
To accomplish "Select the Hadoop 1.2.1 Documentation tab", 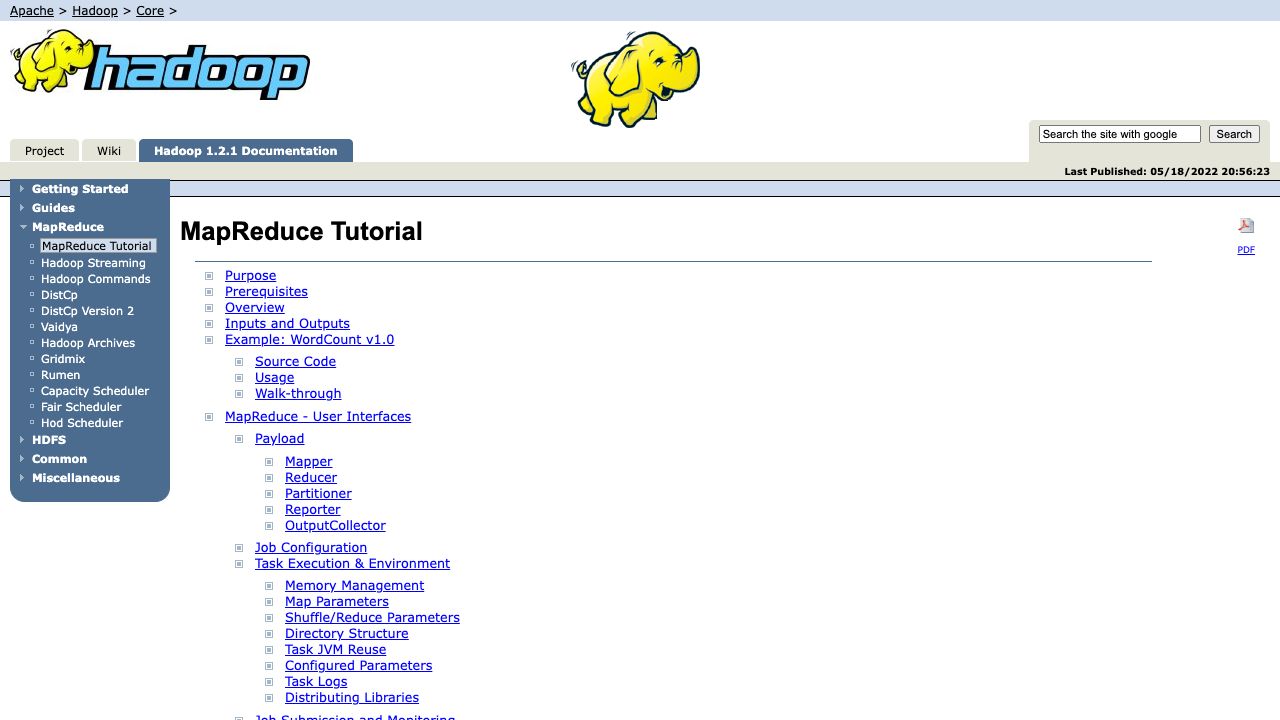I will point(245,150).
